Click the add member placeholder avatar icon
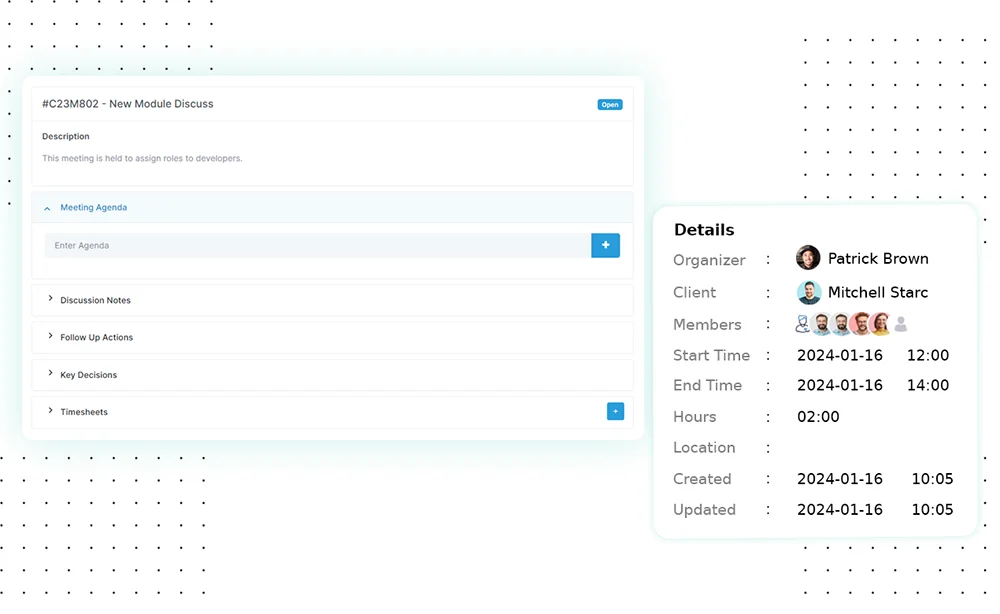 pos(900,323)
